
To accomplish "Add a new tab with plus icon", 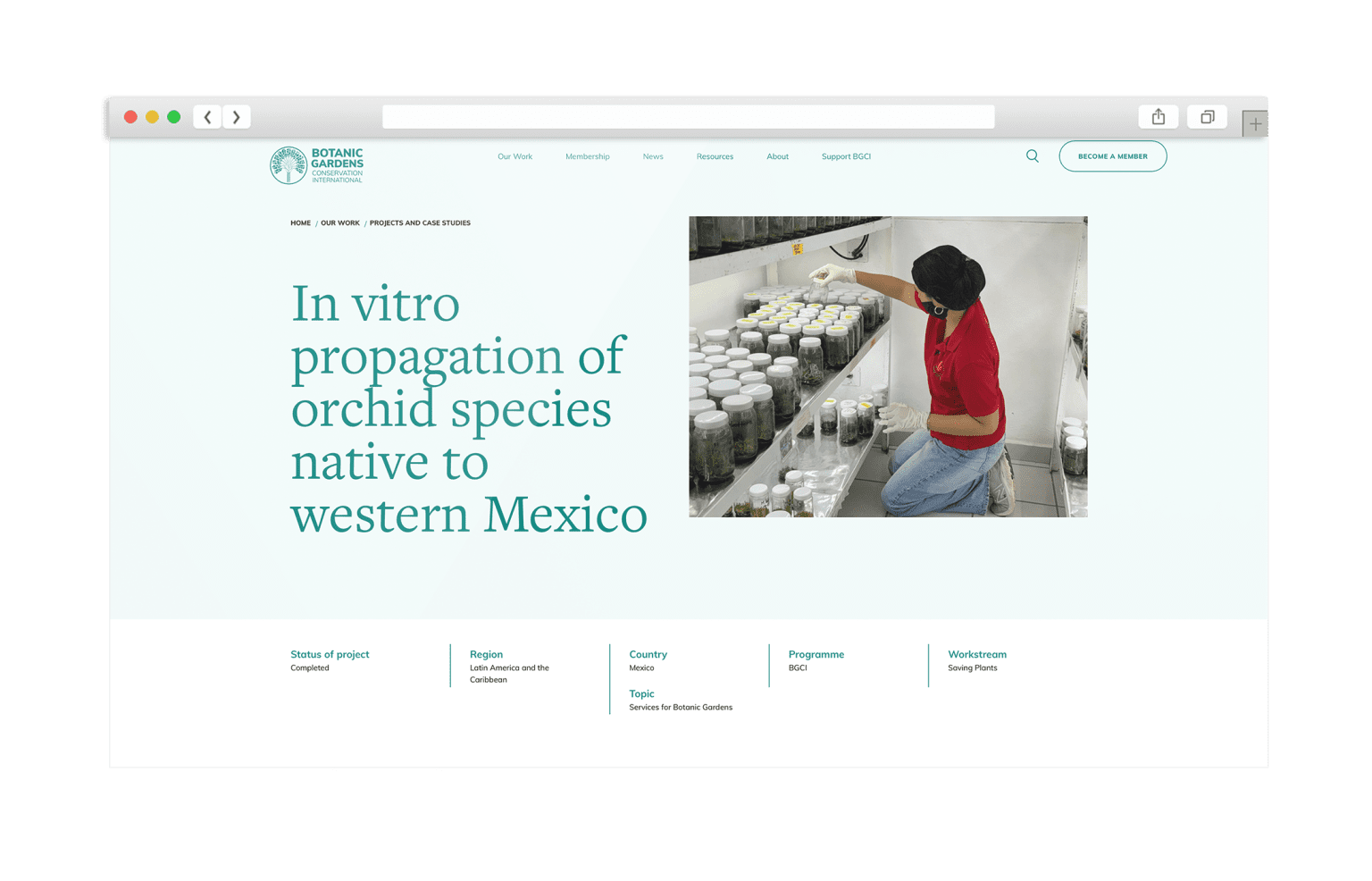I will click(1255, 124).
